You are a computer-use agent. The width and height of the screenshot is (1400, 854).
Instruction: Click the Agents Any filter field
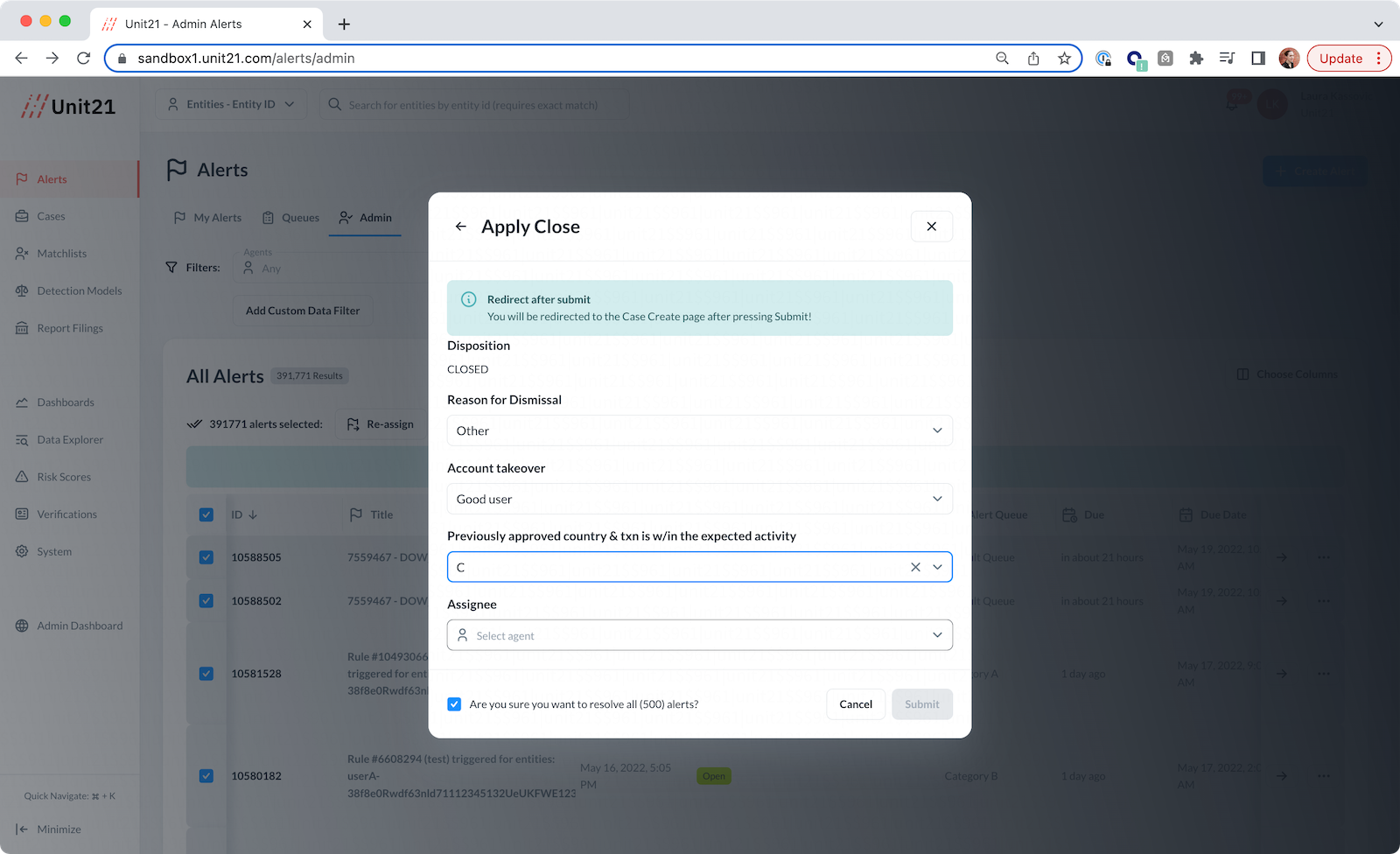tap(332, 267)
